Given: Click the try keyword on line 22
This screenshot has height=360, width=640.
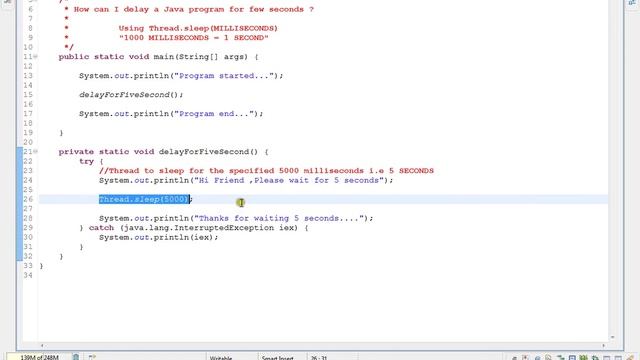Looking at the screenshot, I should (x=87, y=161).
